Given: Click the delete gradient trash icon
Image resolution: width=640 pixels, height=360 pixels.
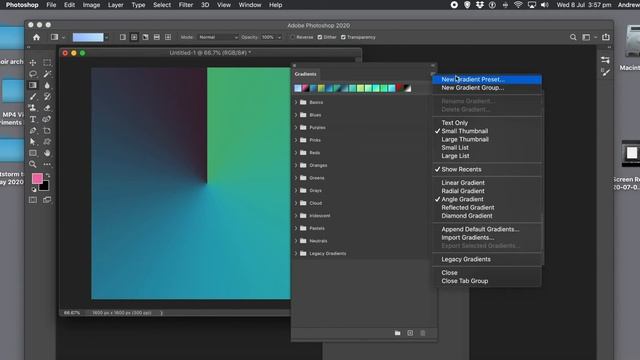Looking at the screenshot, I should pyautogui.click(x=423, y=333).
